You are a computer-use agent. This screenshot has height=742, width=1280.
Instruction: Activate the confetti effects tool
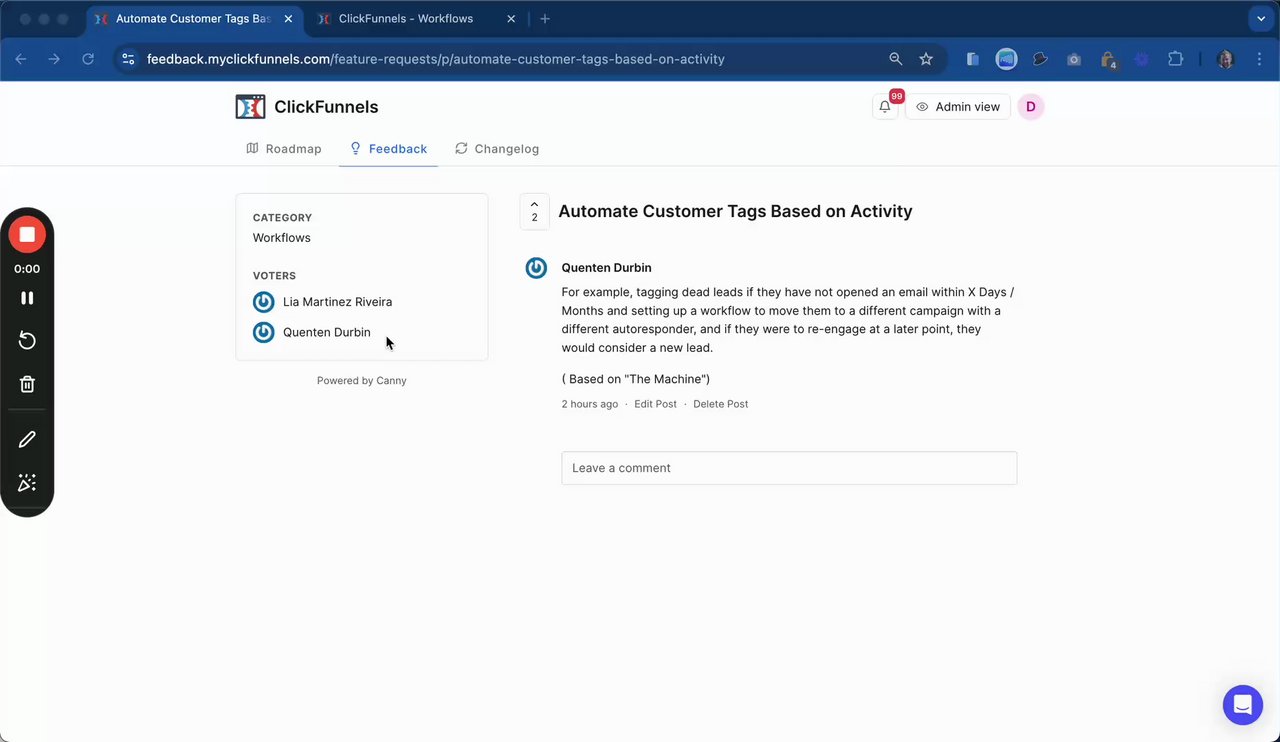pyautogui.click(x=27, y=483)
